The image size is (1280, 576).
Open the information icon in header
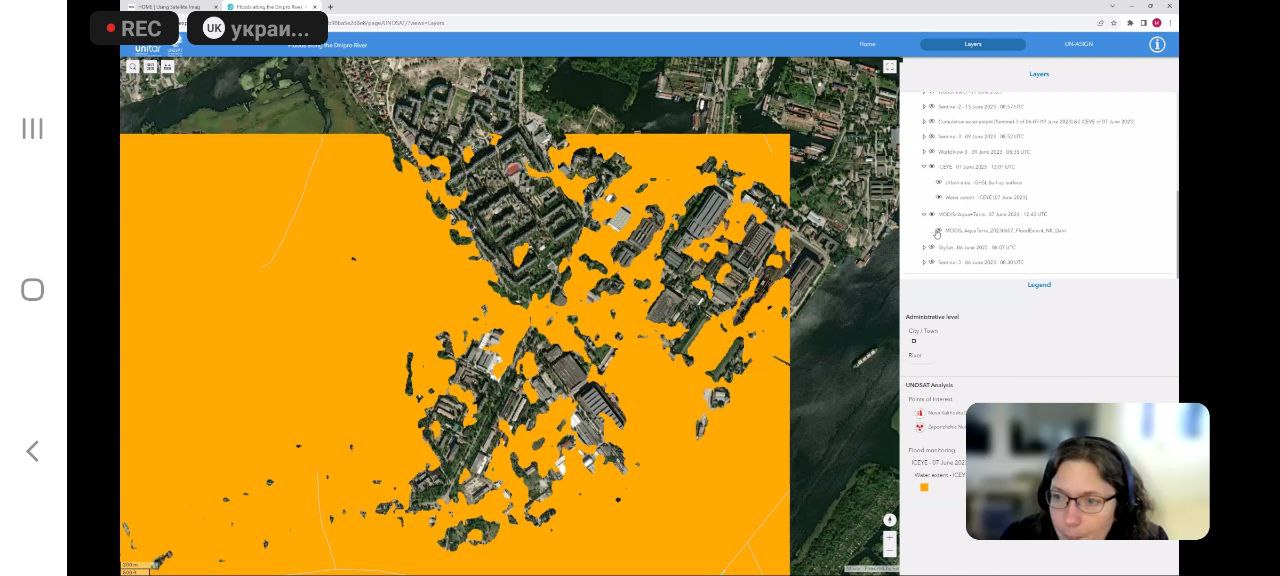(x=1157, y=44)
